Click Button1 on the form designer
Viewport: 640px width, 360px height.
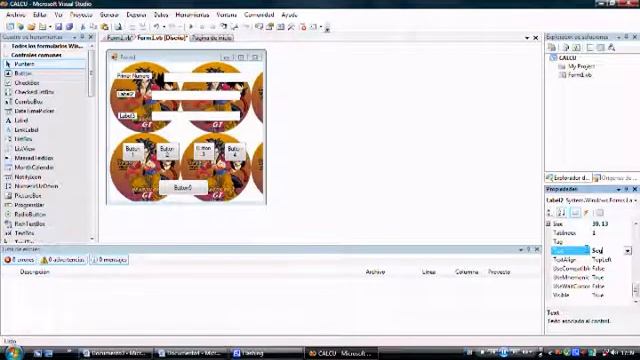click(132, 152)
